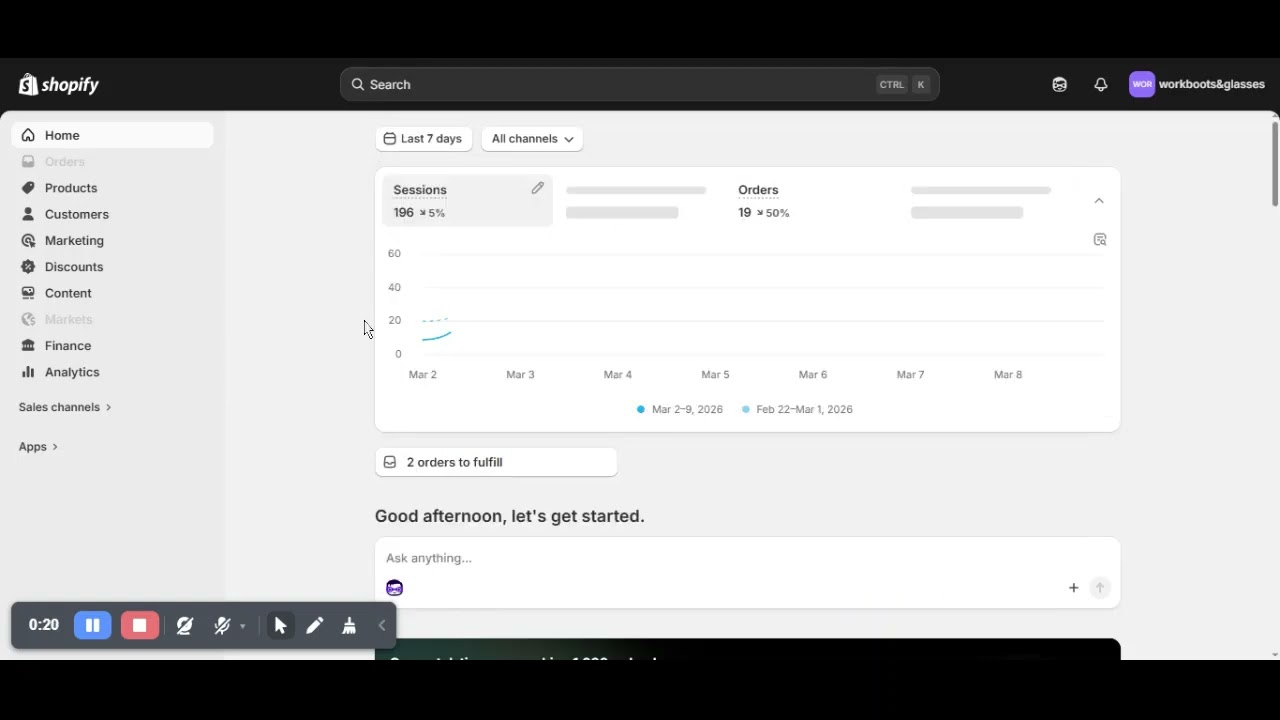Pause the screen recording

tap(93, 626)
